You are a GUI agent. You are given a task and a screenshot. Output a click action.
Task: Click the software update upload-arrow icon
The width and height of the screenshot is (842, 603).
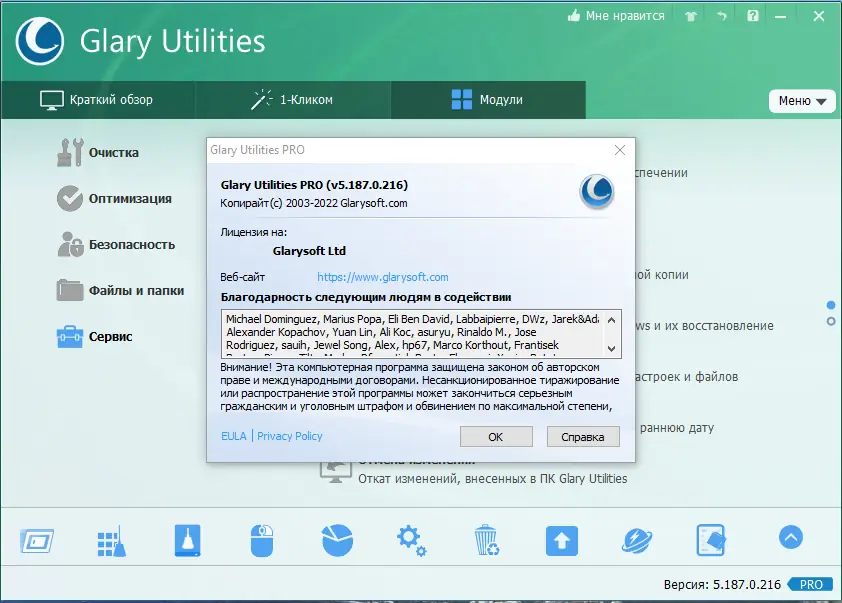pyautogui.click(x=561, y=538)
